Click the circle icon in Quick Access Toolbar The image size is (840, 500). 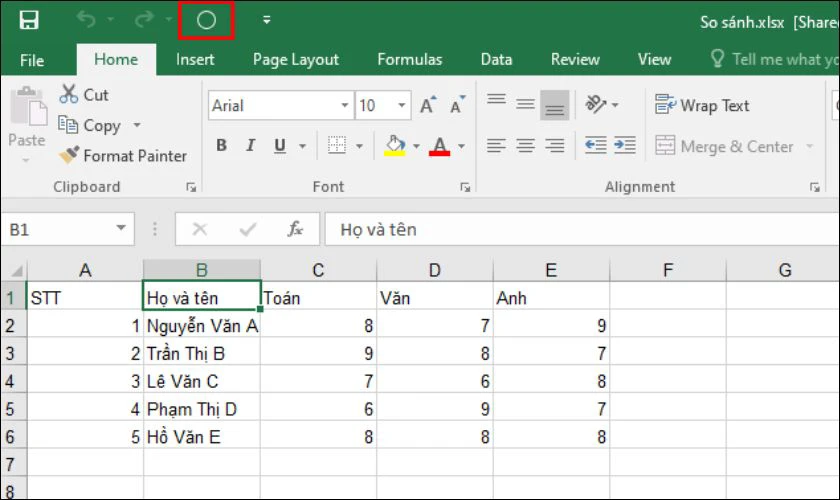pos(206,20)
